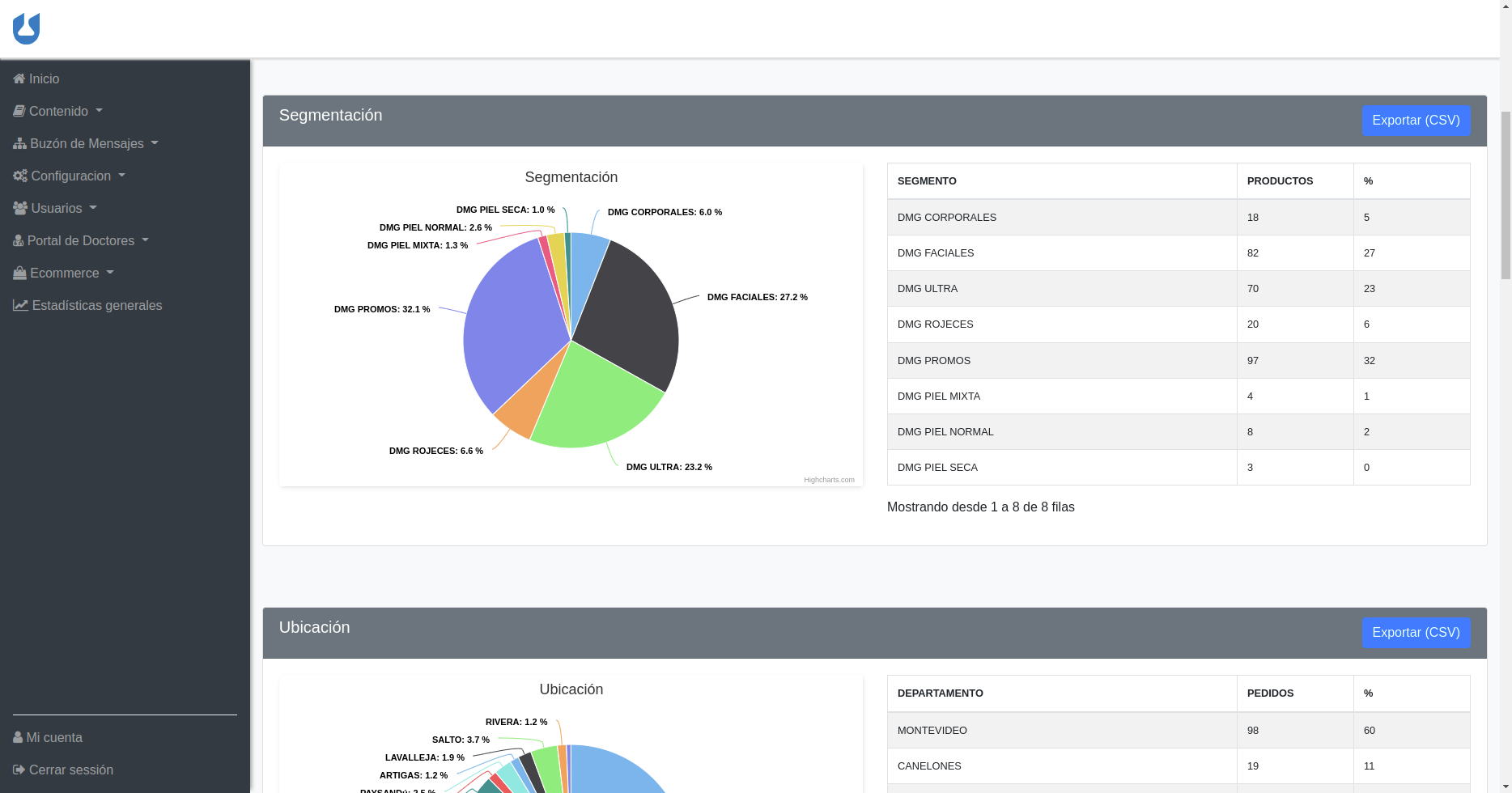
Task: Click the chart icon beside Estadísticas generales
Action: click(x=21, y=305)
